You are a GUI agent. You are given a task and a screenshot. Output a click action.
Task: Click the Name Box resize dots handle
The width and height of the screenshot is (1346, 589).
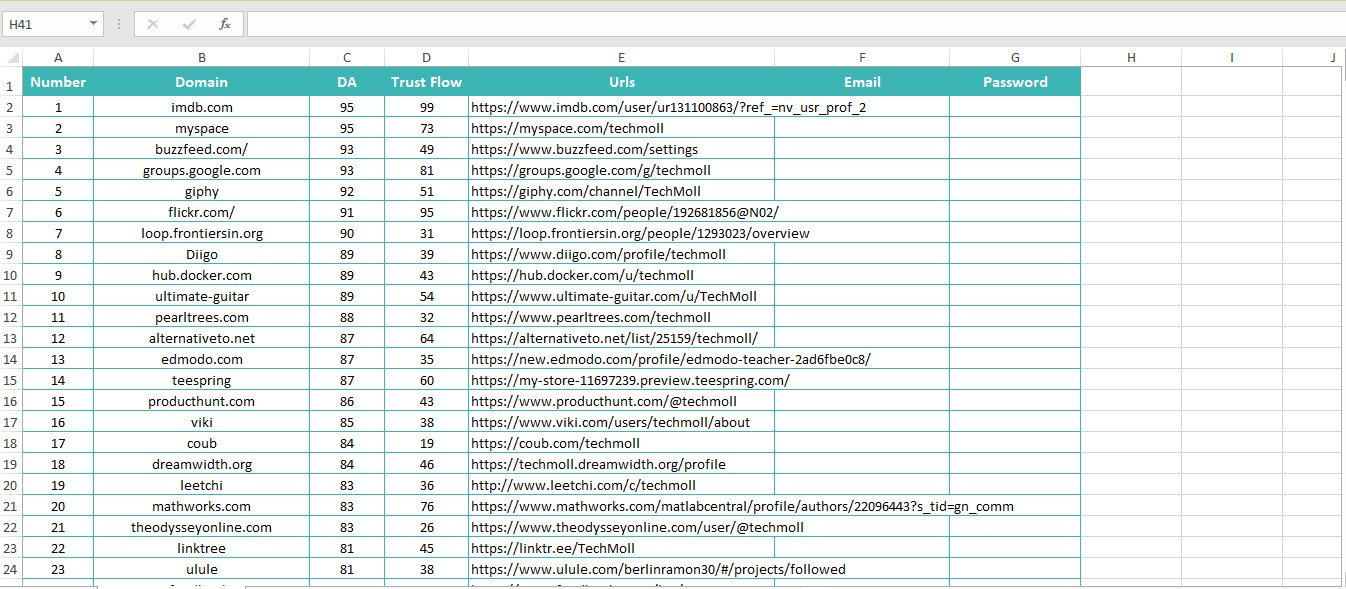coord(119,24)
